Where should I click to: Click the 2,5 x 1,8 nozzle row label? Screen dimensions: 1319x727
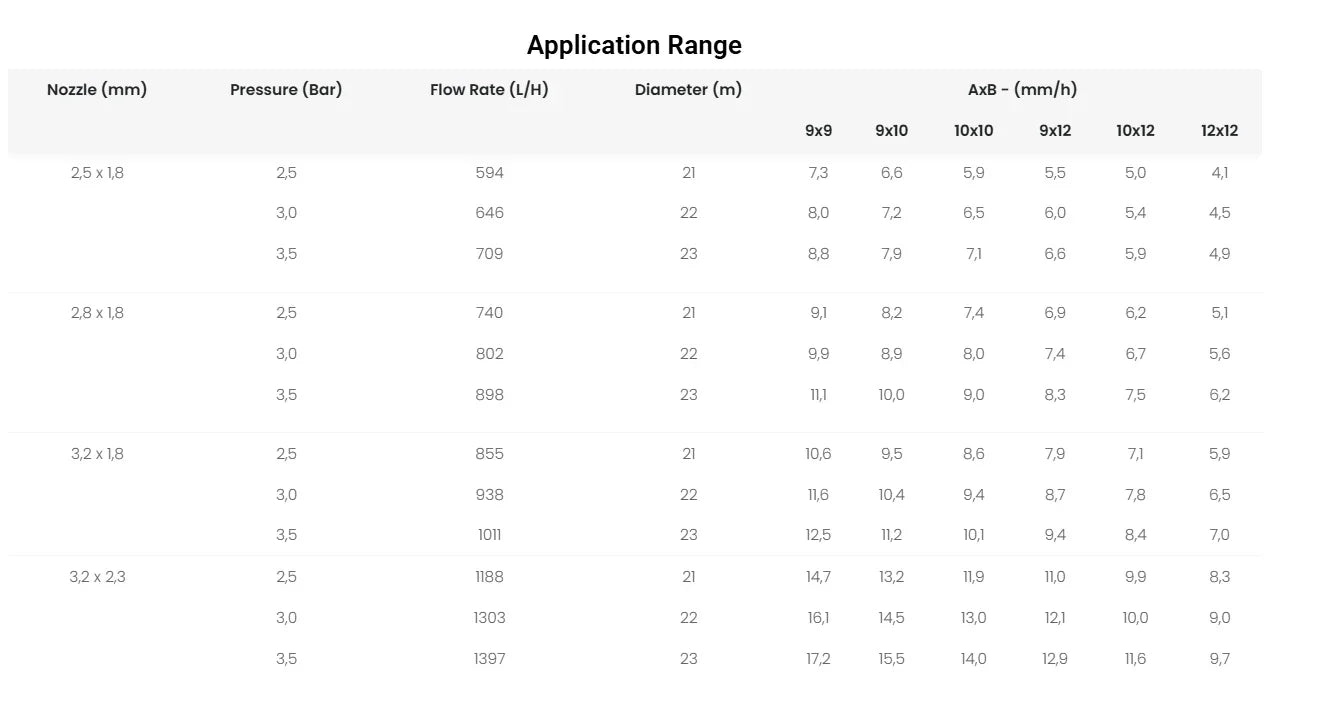[x=97, y=173]
